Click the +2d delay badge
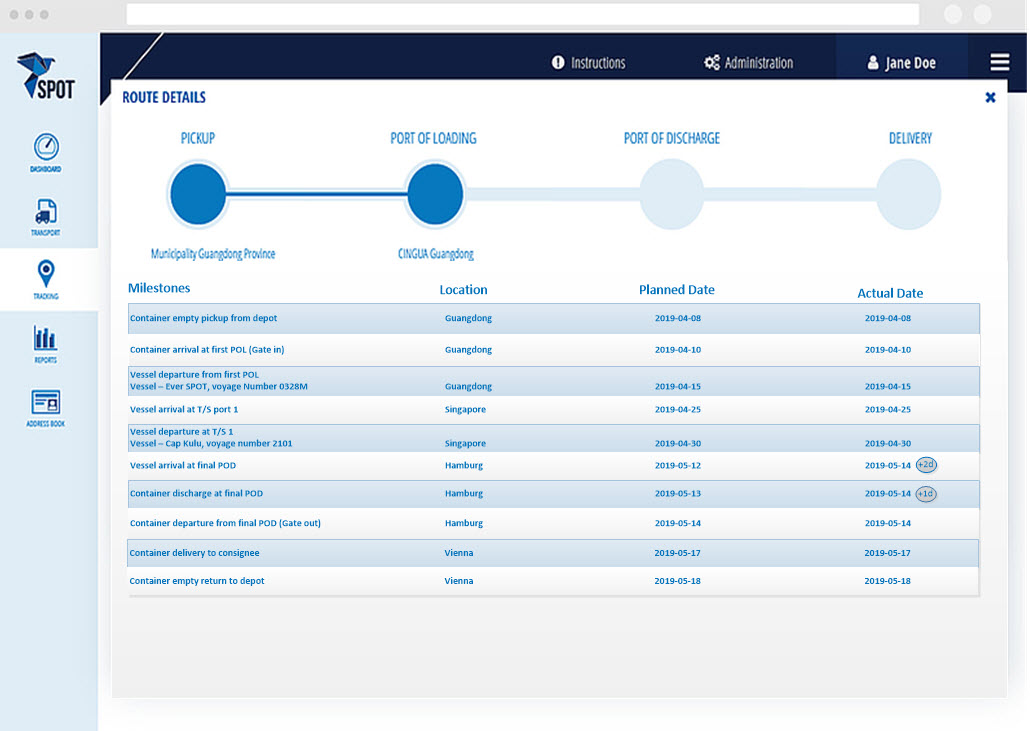Image resolution: width=1030 pixels, height=731 pixels. point(926,465)
